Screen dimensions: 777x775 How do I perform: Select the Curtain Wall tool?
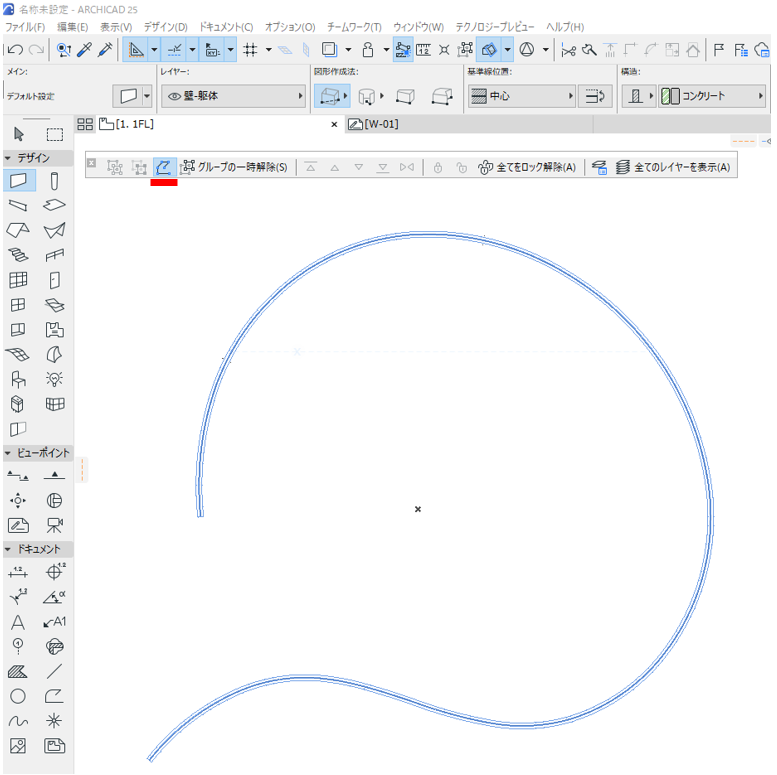point(19,280)
